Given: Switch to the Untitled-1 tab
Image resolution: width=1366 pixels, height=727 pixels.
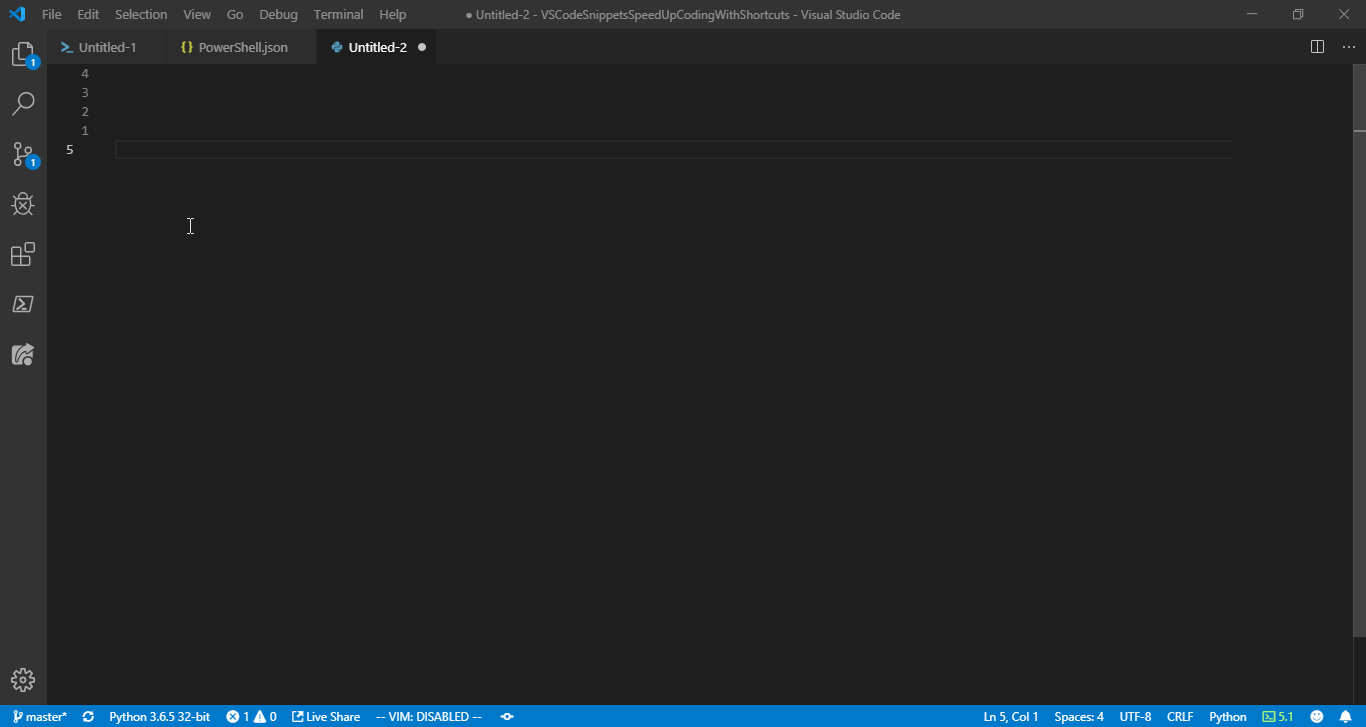Looking at the screenshot, I should 107,47.
